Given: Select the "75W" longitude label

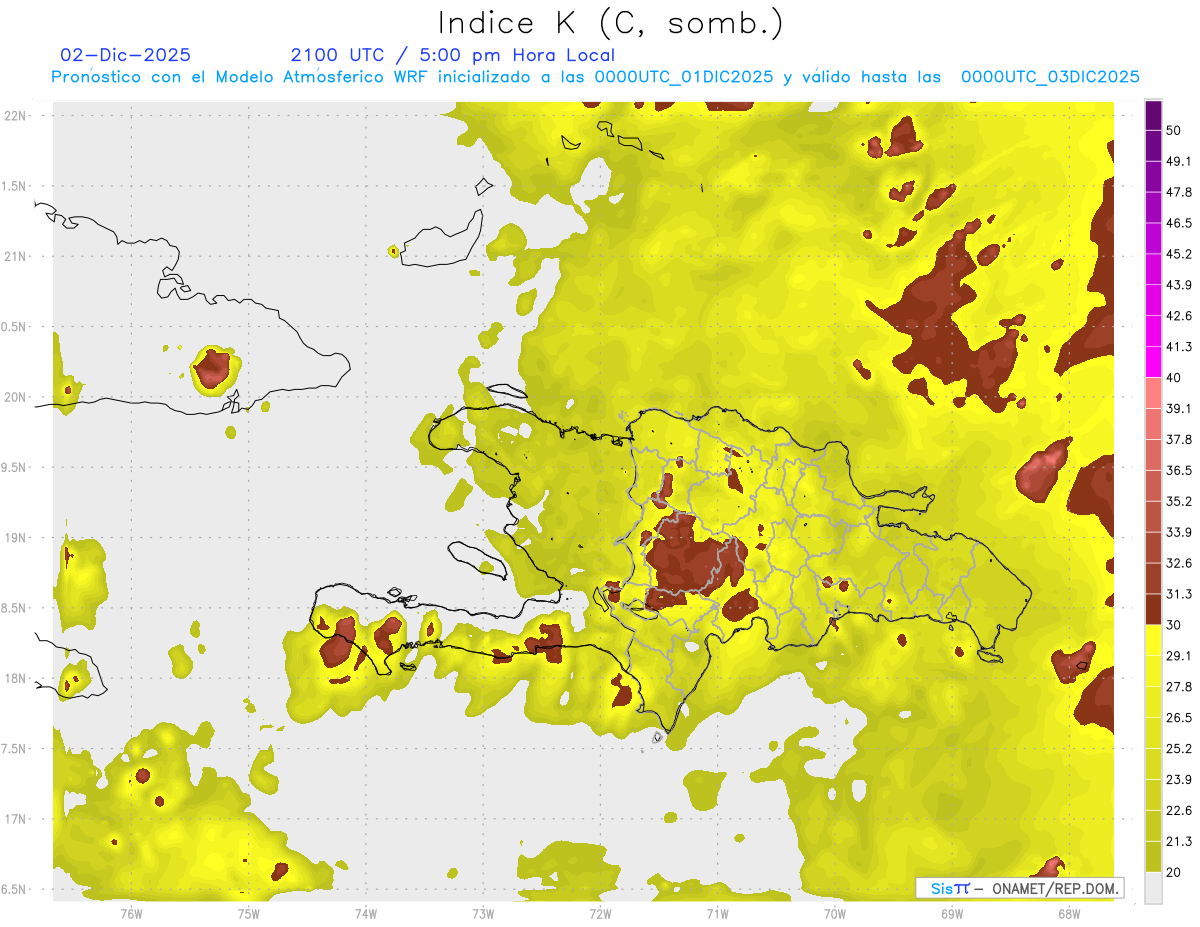Looking at the screenshot, I should coord(248,914).
